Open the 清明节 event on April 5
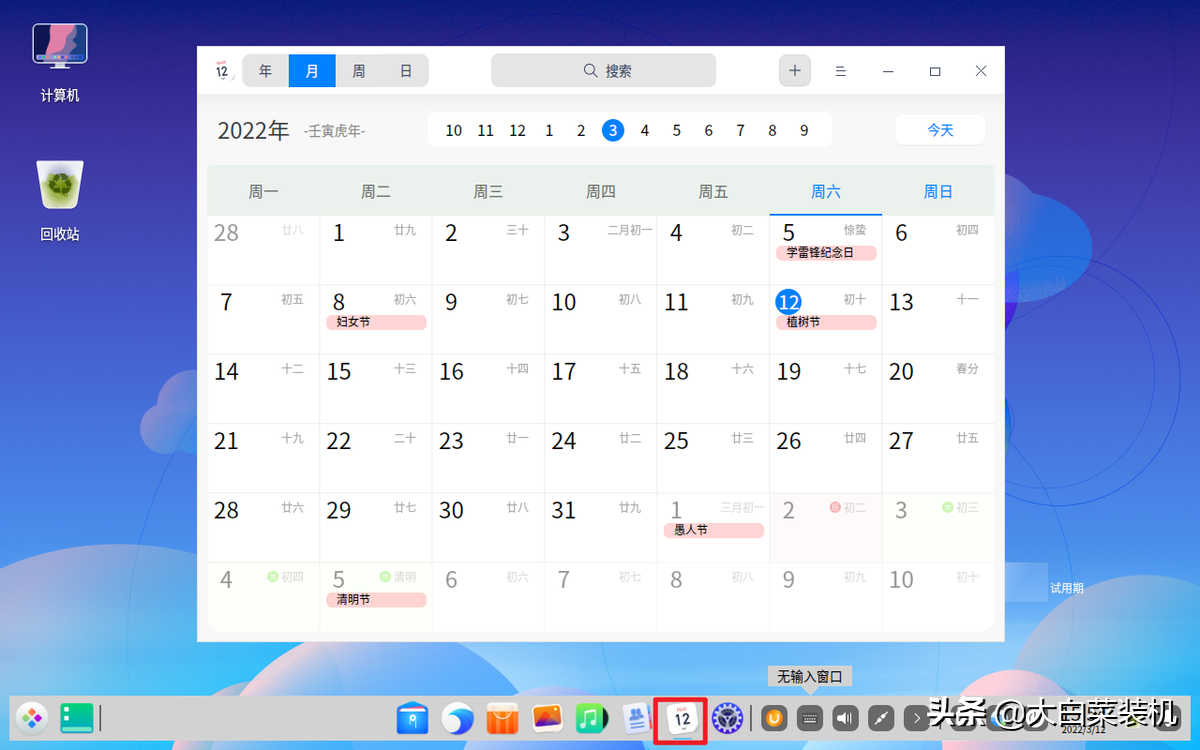Viewport: 1200px width, 750px height. coord(376,600)
